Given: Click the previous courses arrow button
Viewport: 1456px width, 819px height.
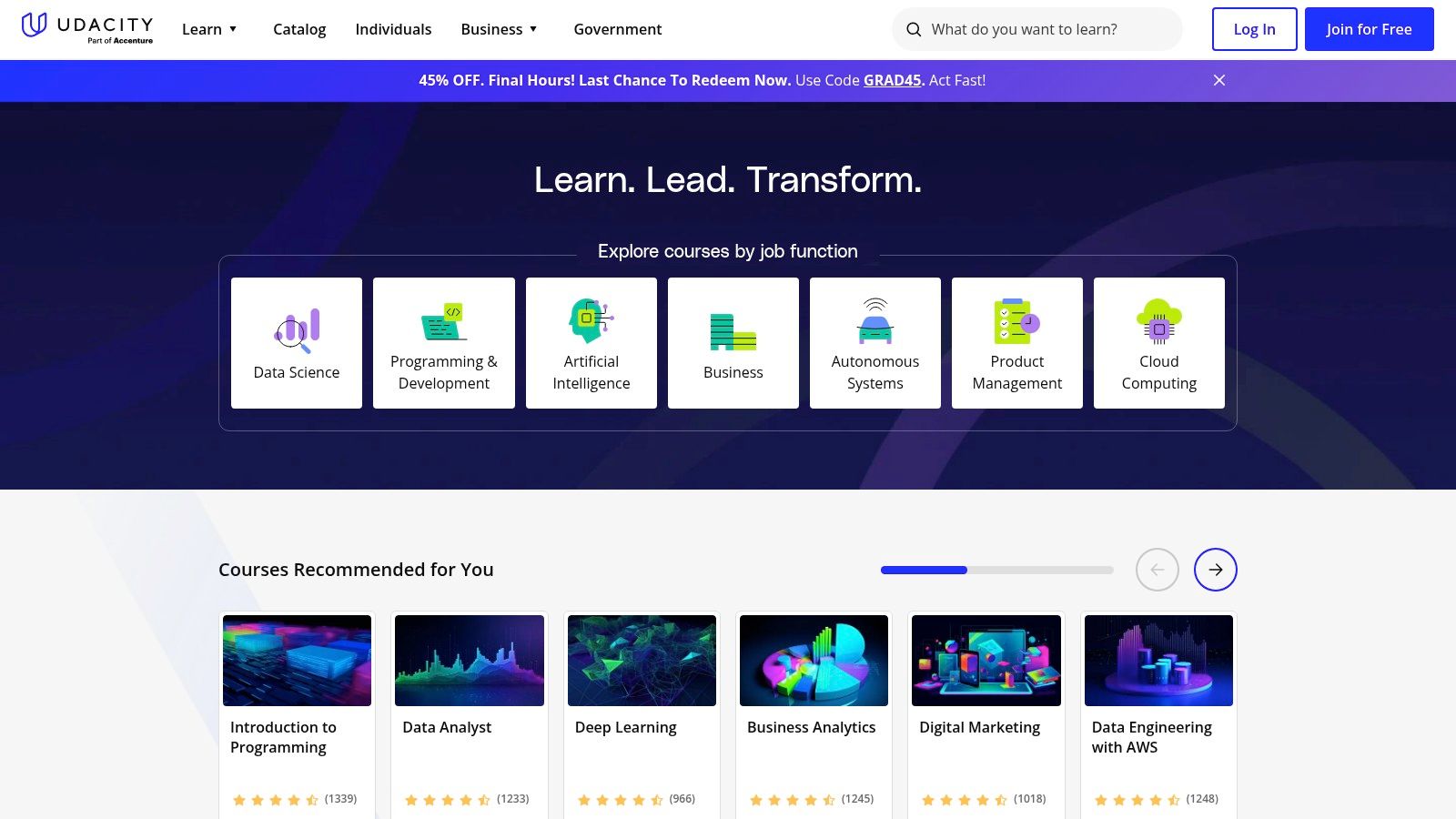Looking at the screenshot, I should pos(1158,570).
